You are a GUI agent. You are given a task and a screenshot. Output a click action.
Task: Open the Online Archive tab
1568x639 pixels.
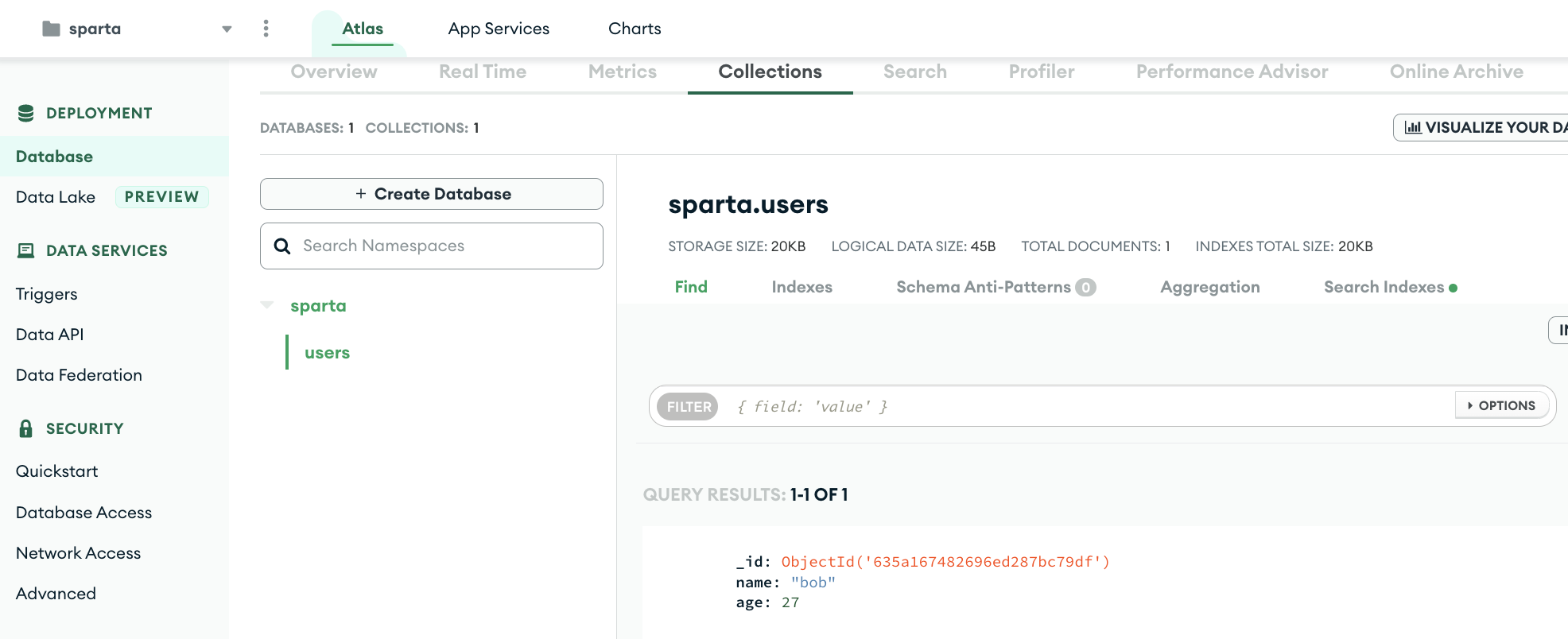(x=1457, y=72)
